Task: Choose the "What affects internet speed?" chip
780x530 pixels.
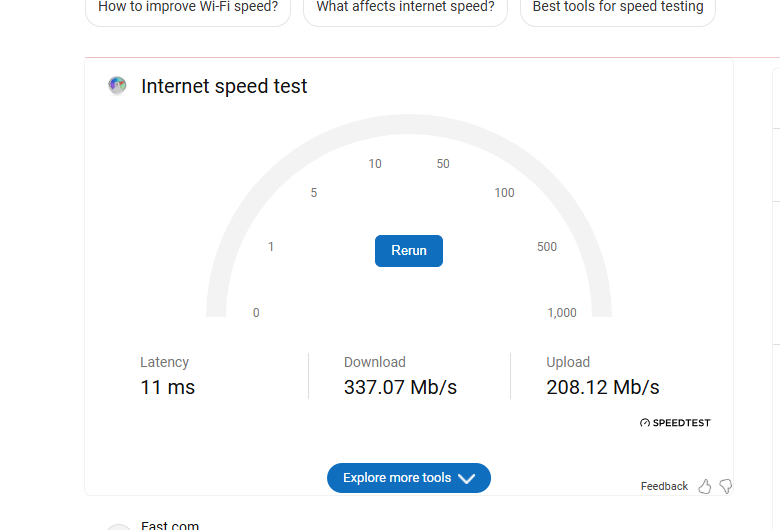Action: point(405,8)
